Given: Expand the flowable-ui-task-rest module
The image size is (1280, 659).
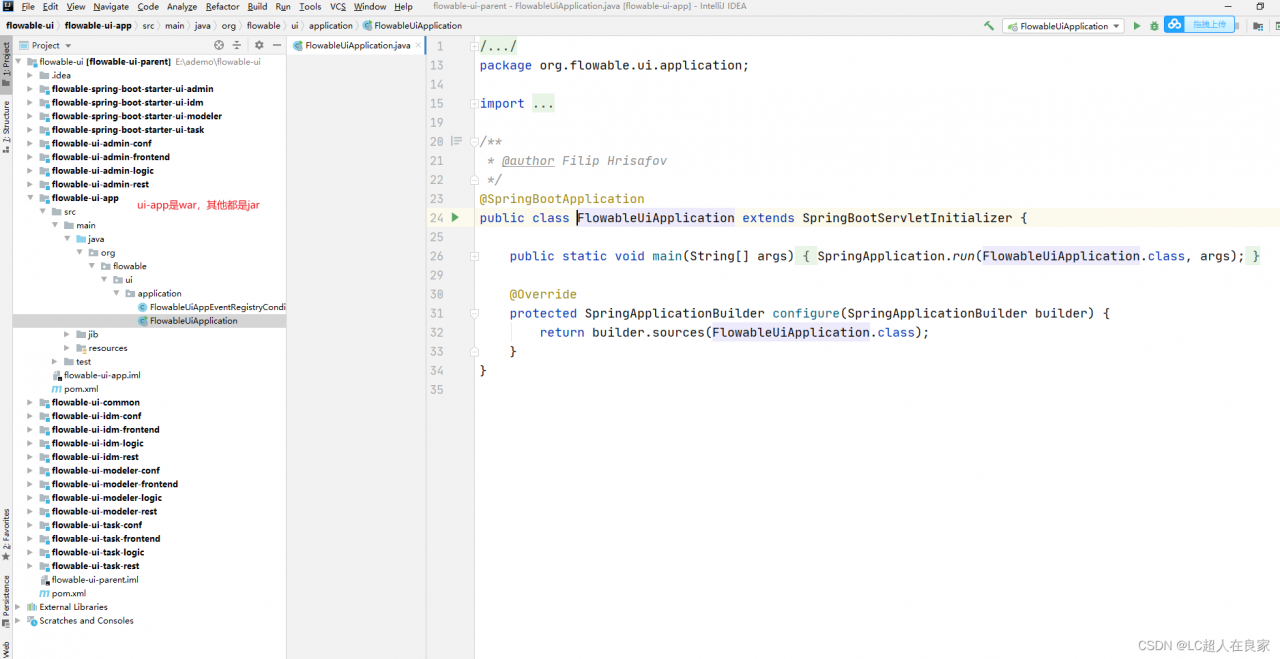Looking at the screenshot, I should (30, 566).
